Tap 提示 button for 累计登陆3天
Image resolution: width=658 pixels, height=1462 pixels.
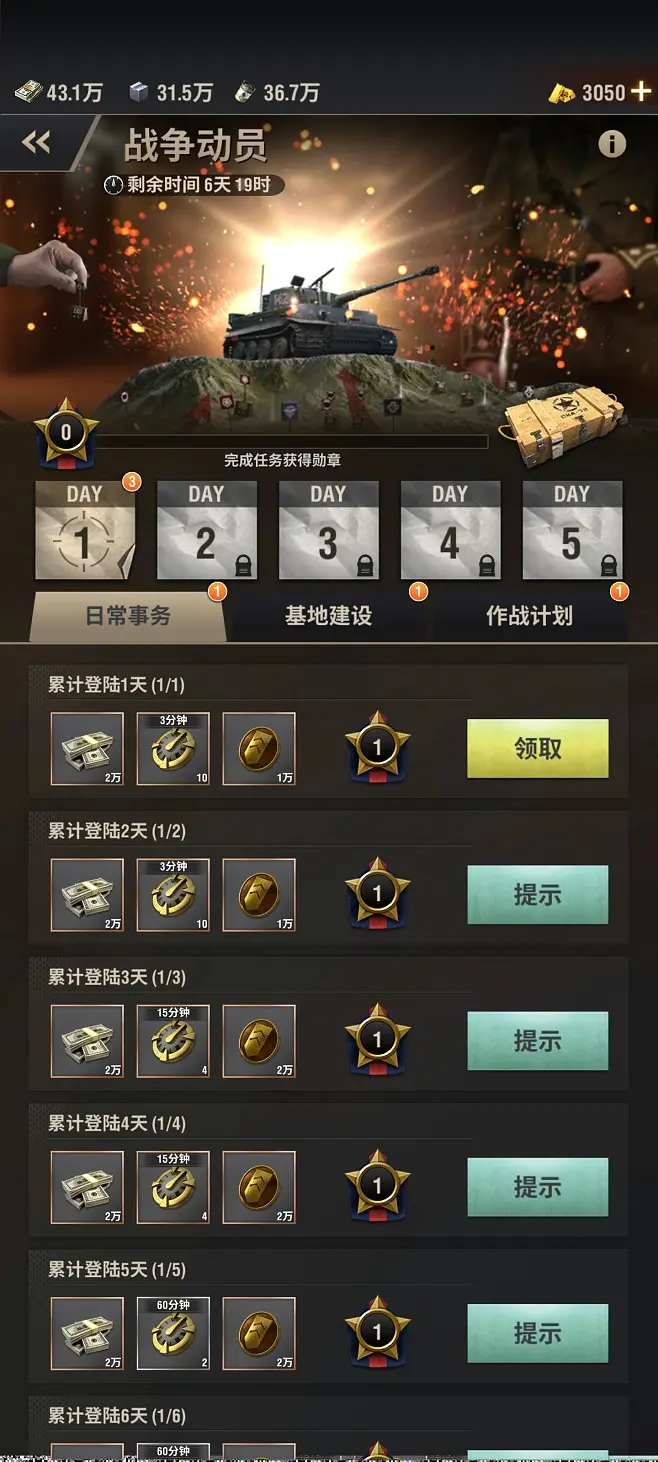point(538,1040)
